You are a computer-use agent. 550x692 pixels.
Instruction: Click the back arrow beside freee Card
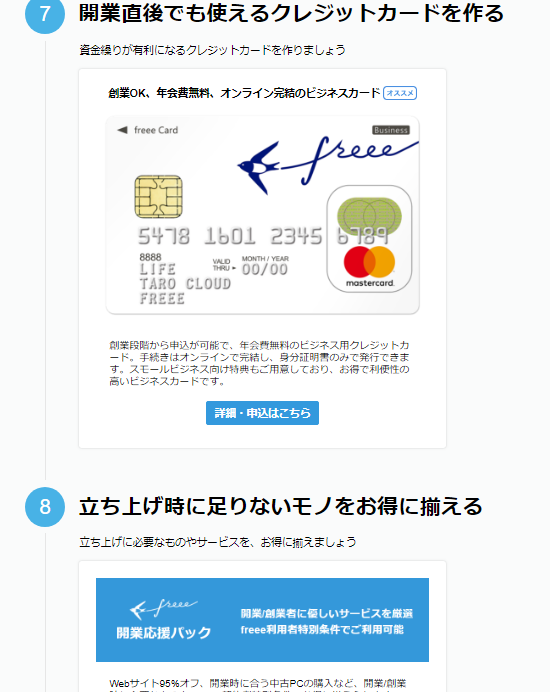(122, 130)
